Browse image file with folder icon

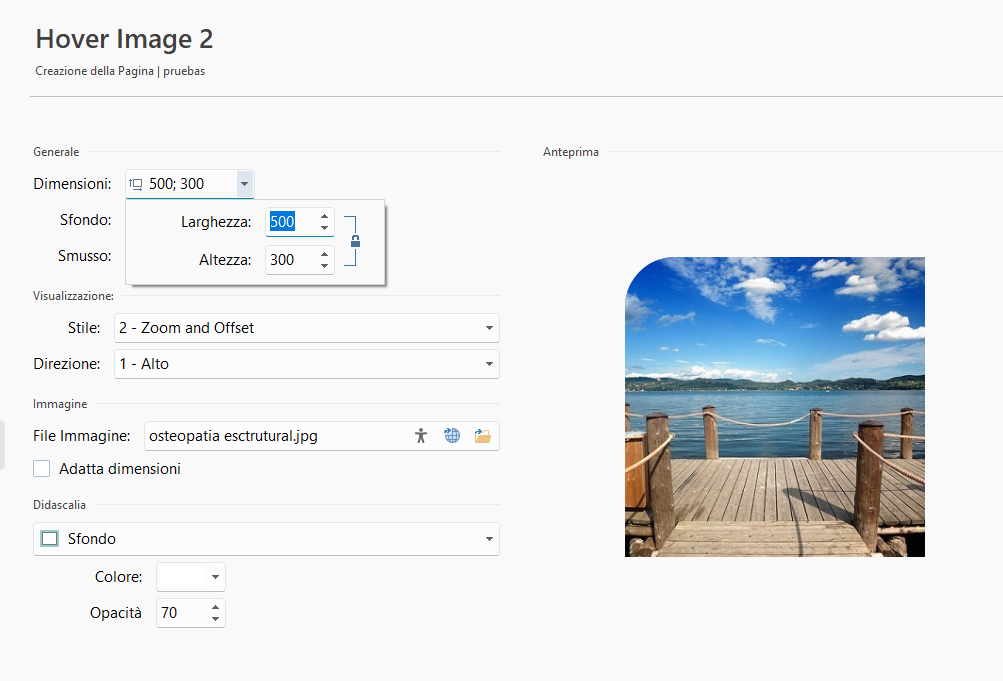point(483,436)
